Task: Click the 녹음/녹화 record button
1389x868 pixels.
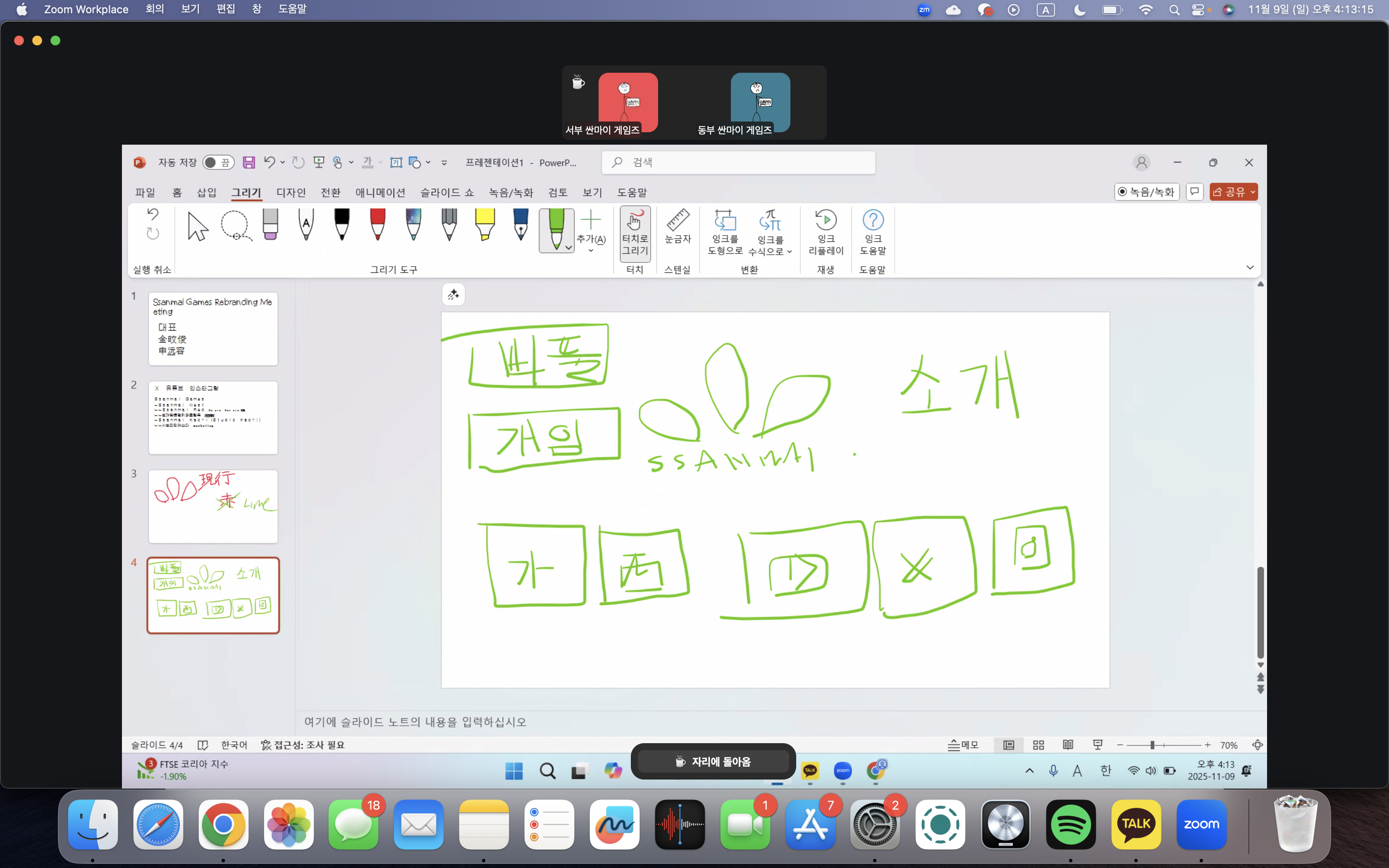Action: tap(1146, 192)
